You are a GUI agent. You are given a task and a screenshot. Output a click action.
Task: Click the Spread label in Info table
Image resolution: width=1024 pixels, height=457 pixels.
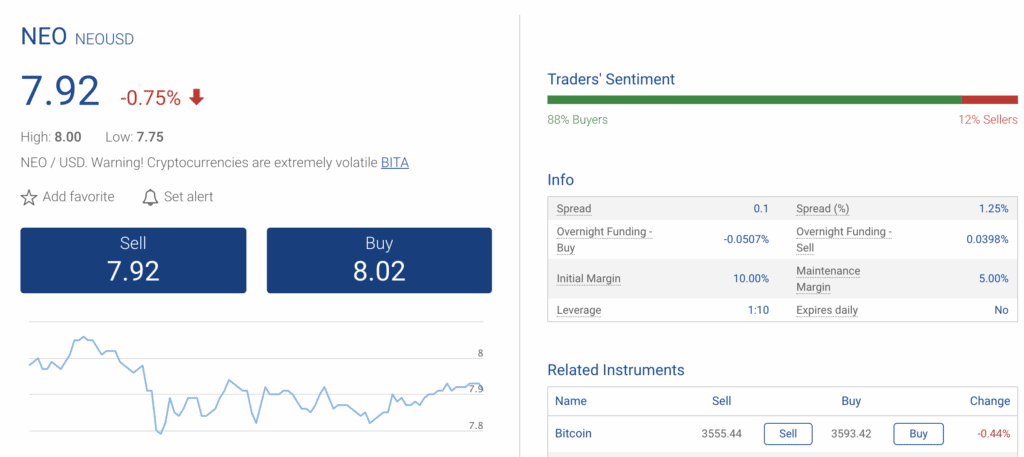pos(573,209)
